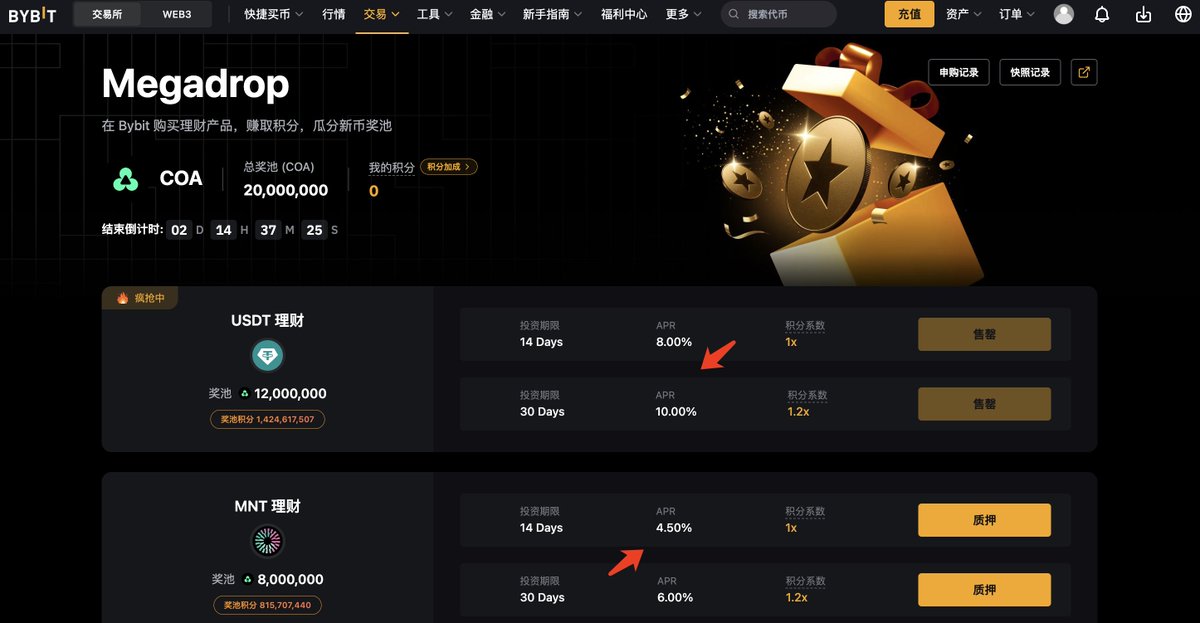
Task: Open the notification bell icon
Action: [x=1102, y=14]
